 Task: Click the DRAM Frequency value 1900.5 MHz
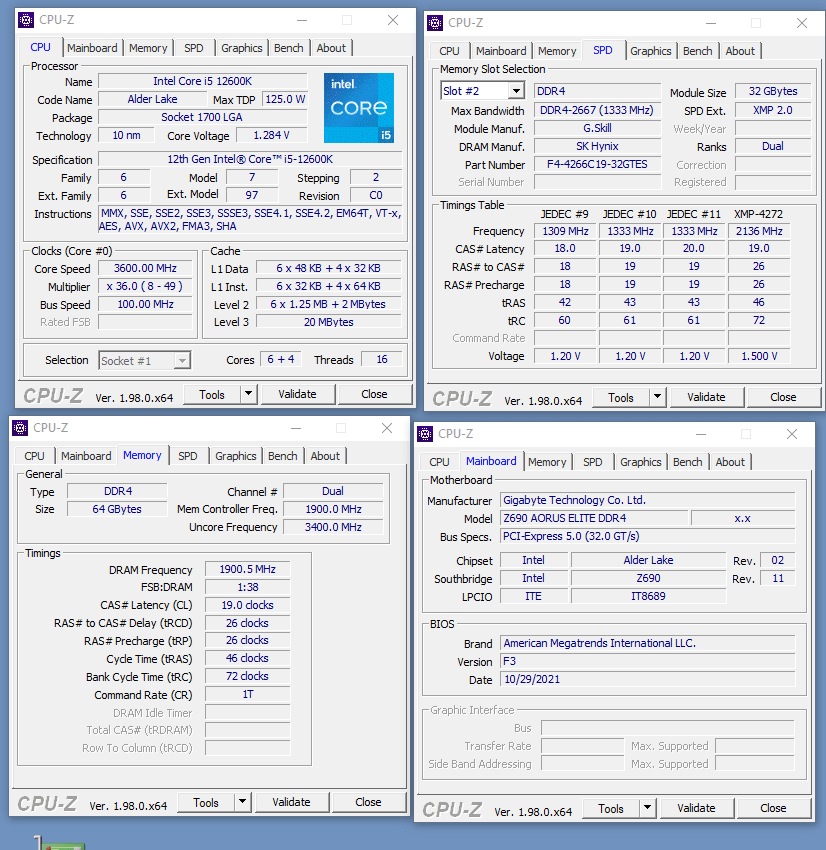pyautogui.click(x=248, y=569)
